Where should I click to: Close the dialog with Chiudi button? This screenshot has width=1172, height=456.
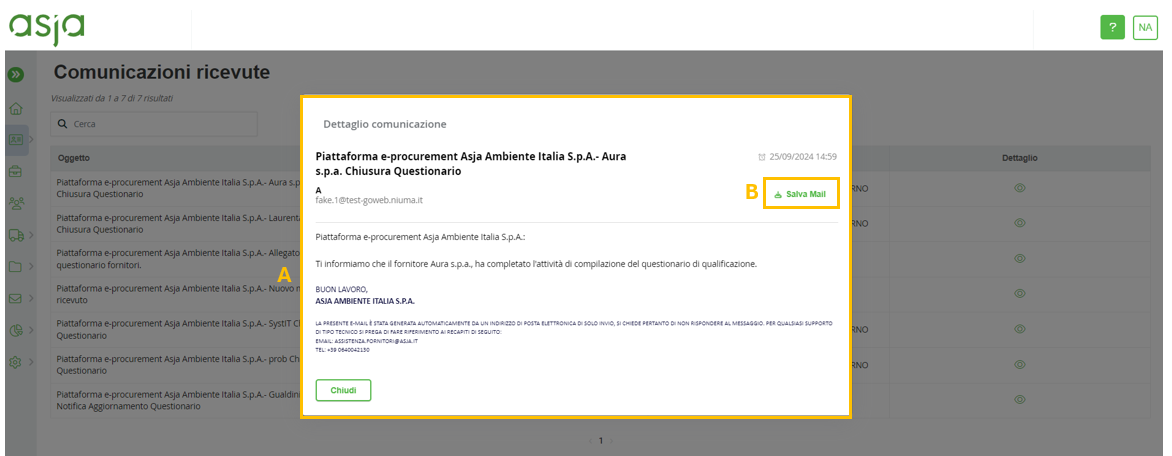pyautogui.click(x=343, y=390)
